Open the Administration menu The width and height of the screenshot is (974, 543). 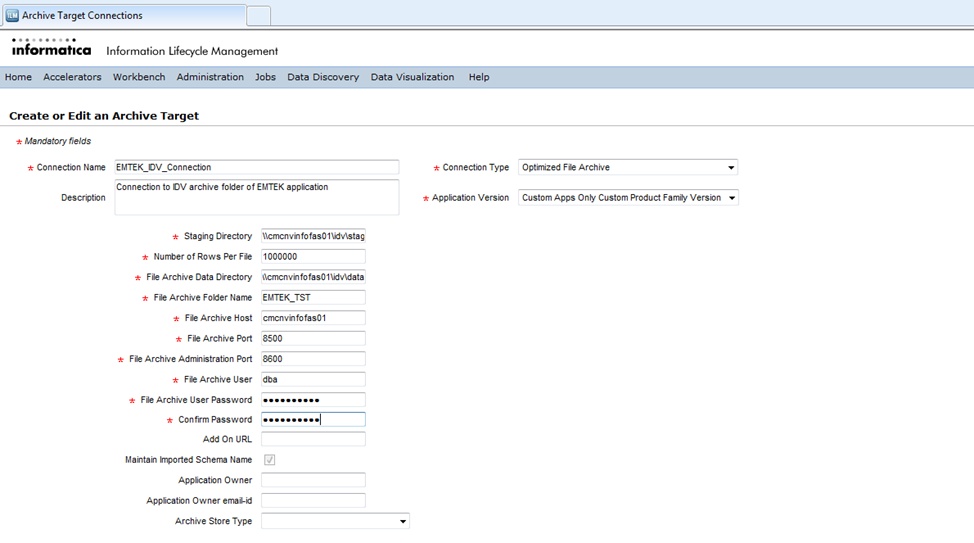pos(210,77)
